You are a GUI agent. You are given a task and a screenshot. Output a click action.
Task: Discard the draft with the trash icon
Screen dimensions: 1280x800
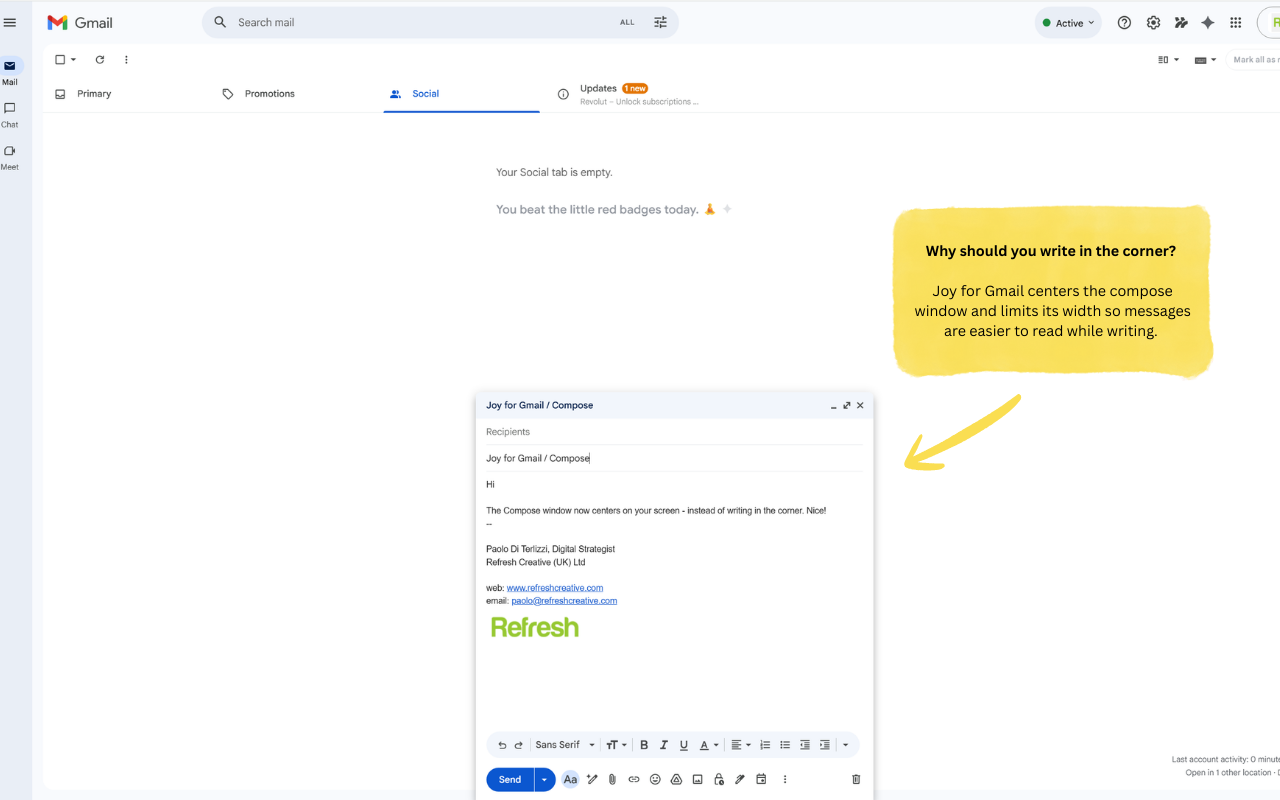[x=855, y=779]
